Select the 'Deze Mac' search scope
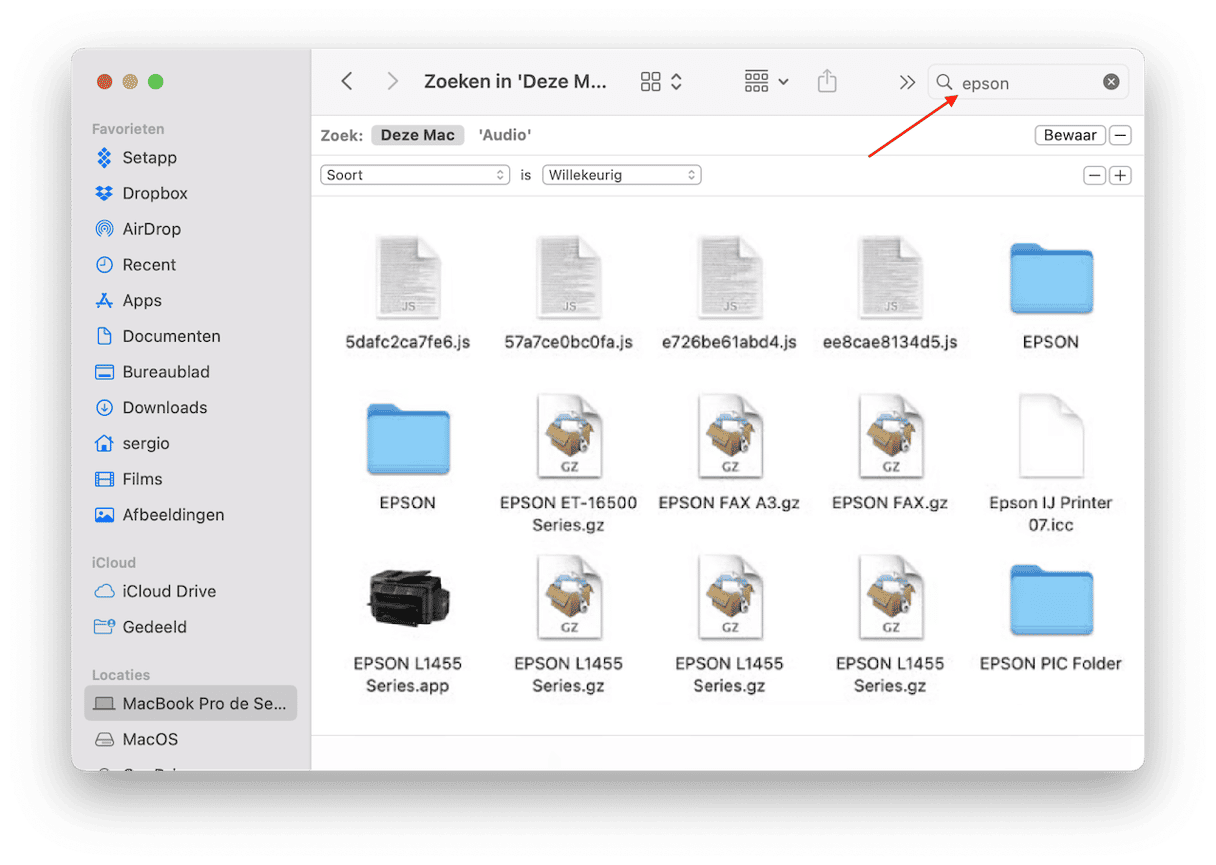Viewport: 1216px width, 865px height. [x=417, y=135]
